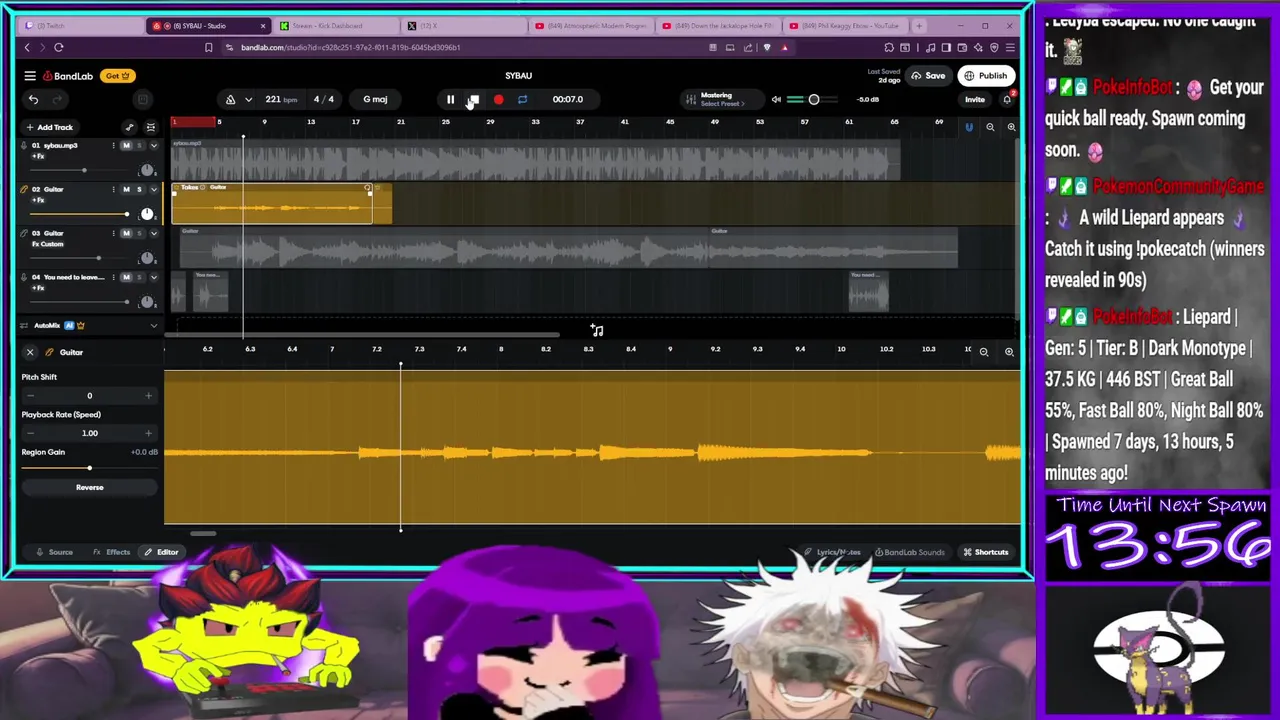Zoom in the editor waveform view

[x=1009, y=352]
